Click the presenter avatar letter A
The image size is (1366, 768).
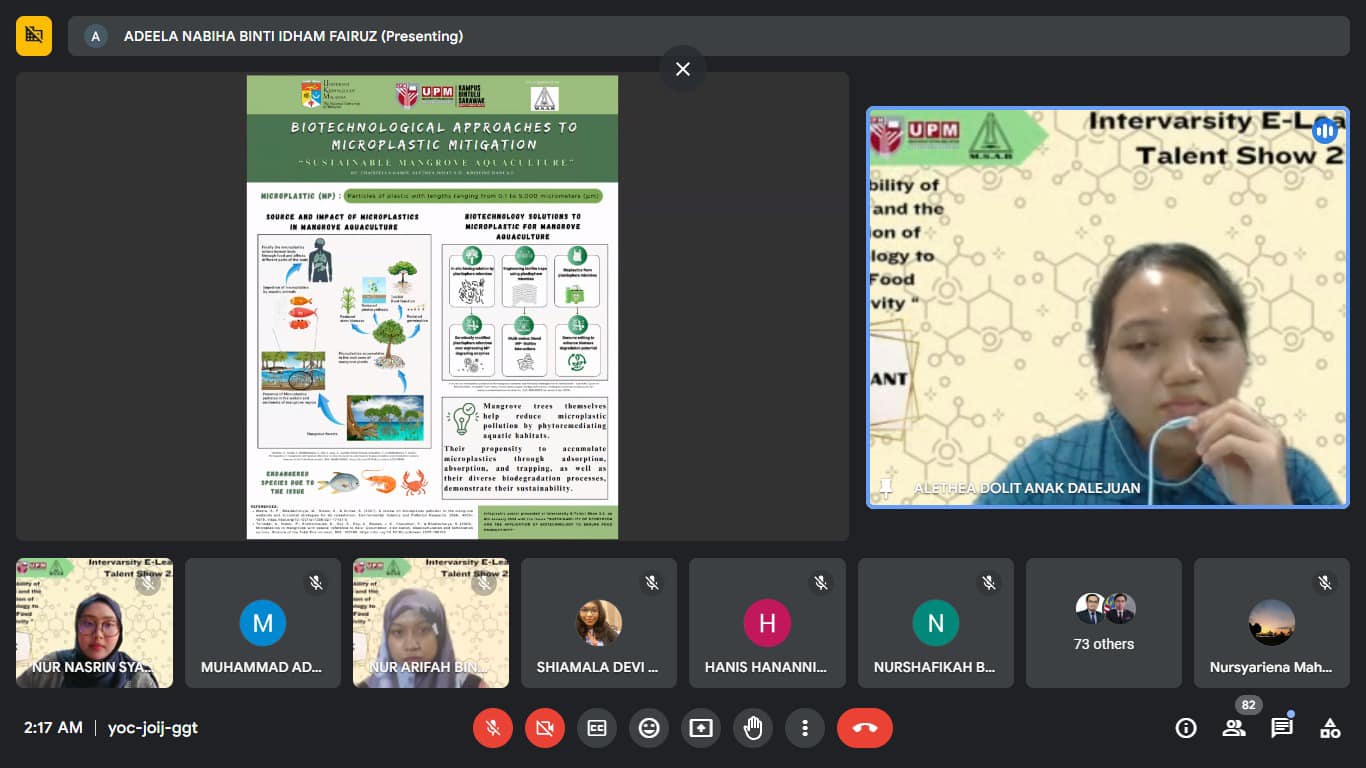(x=96, y=36)
